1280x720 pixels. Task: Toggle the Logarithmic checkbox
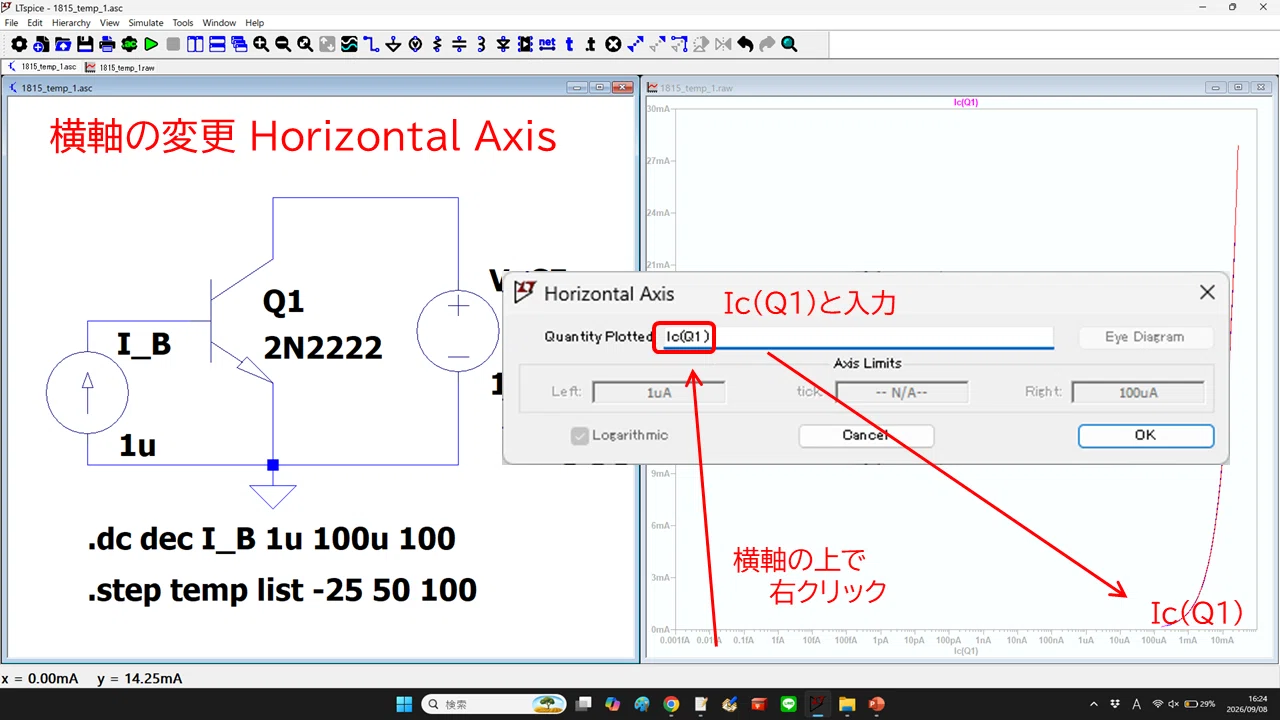click(579, 436)
